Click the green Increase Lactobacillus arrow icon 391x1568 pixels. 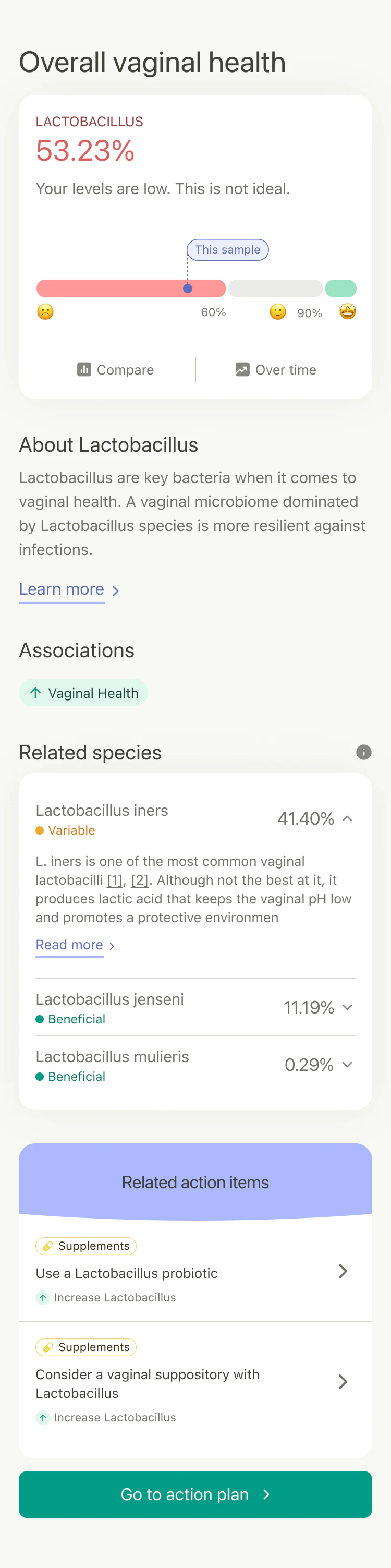point(43,1297)
